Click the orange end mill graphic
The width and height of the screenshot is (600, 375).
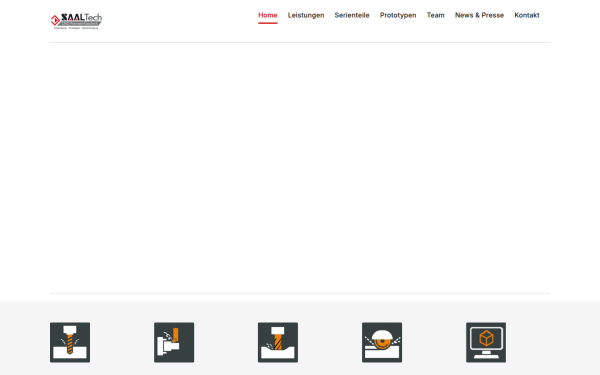[278, 342]
